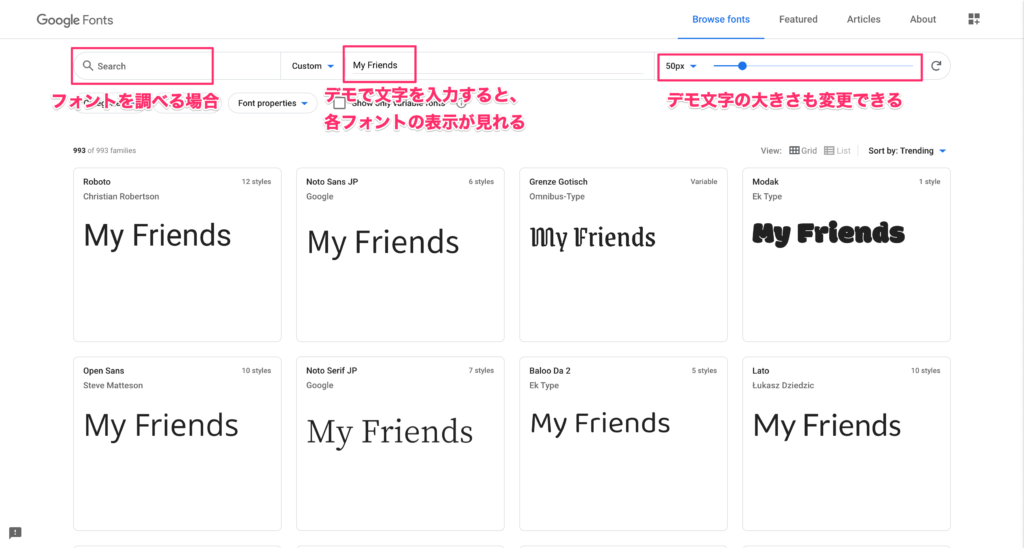The height and width of the screenshot is (548, 1024).
Task: Switch to List view
Action: coord(837,151)
